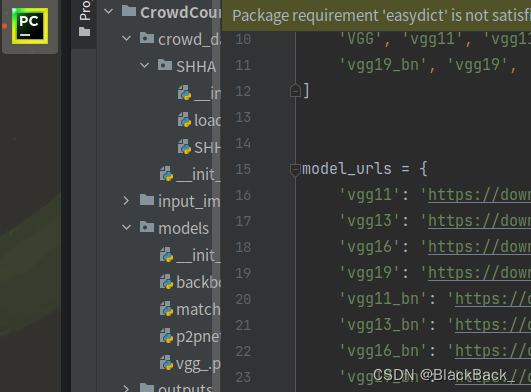531x392 pixels.
Task: Click the easydict package requirement notification
Action: pos(376,16)
